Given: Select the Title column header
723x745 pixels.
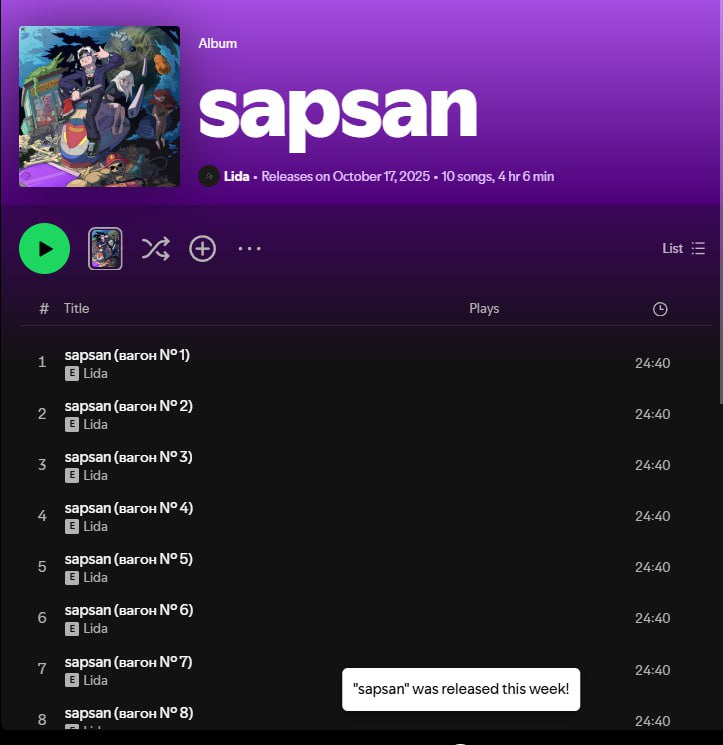Looking at the screenshot, I should coord(76,308).
